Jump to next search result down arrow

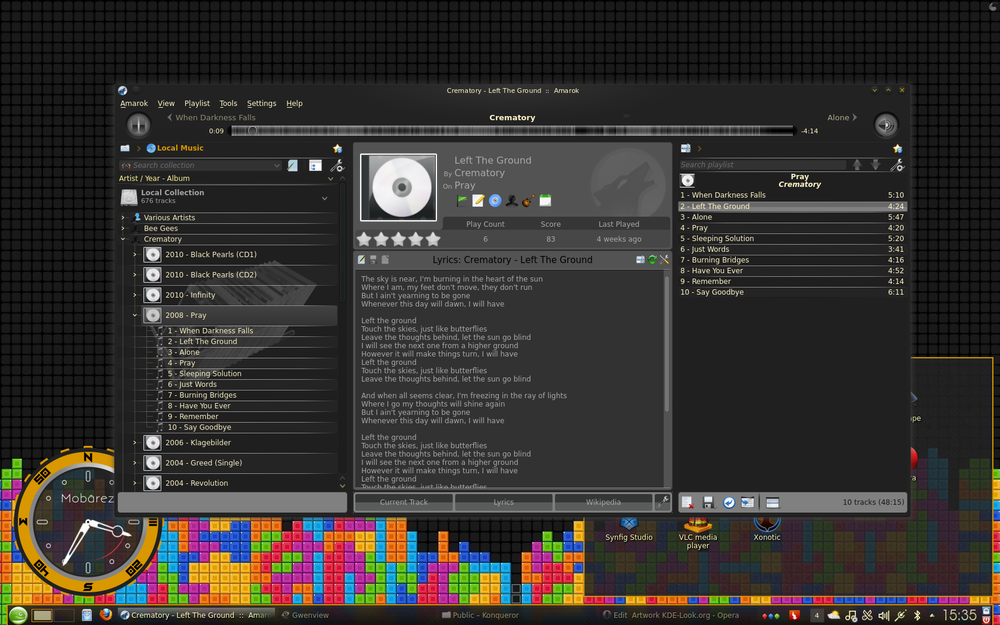pyautogui.click(x=876, y=165)
